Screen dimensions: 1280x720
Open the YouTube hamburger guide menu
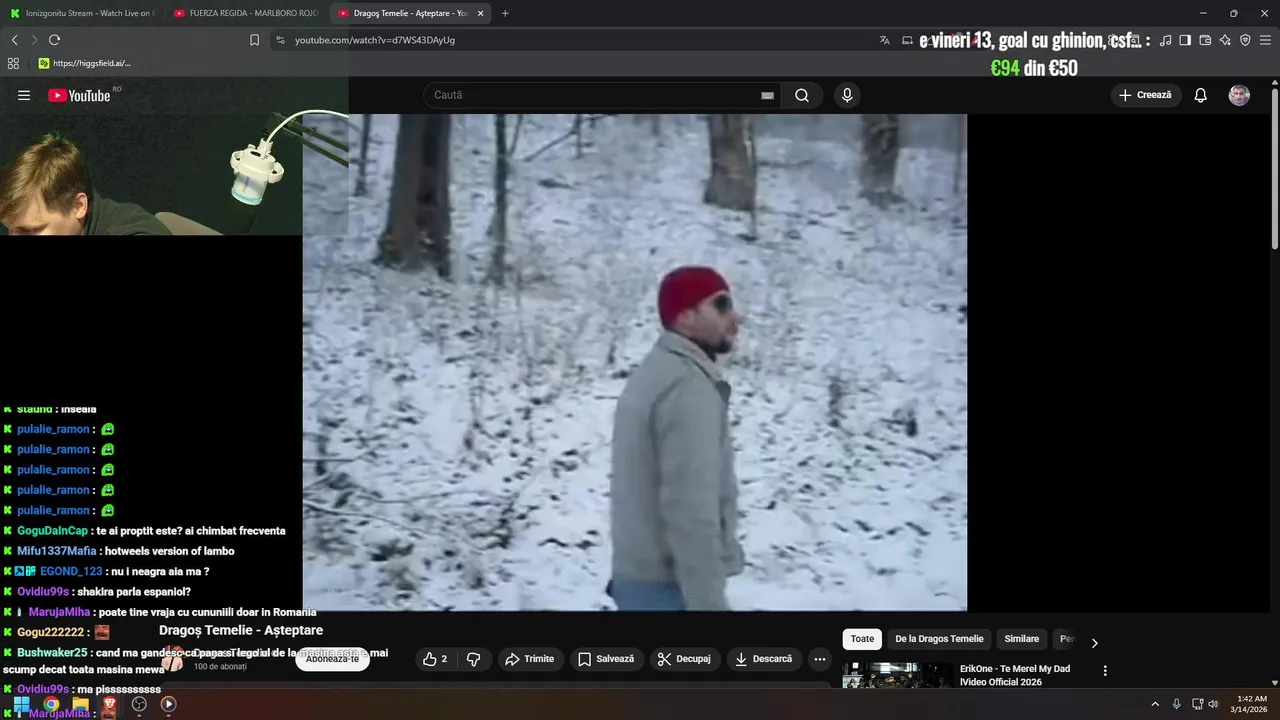24,95
